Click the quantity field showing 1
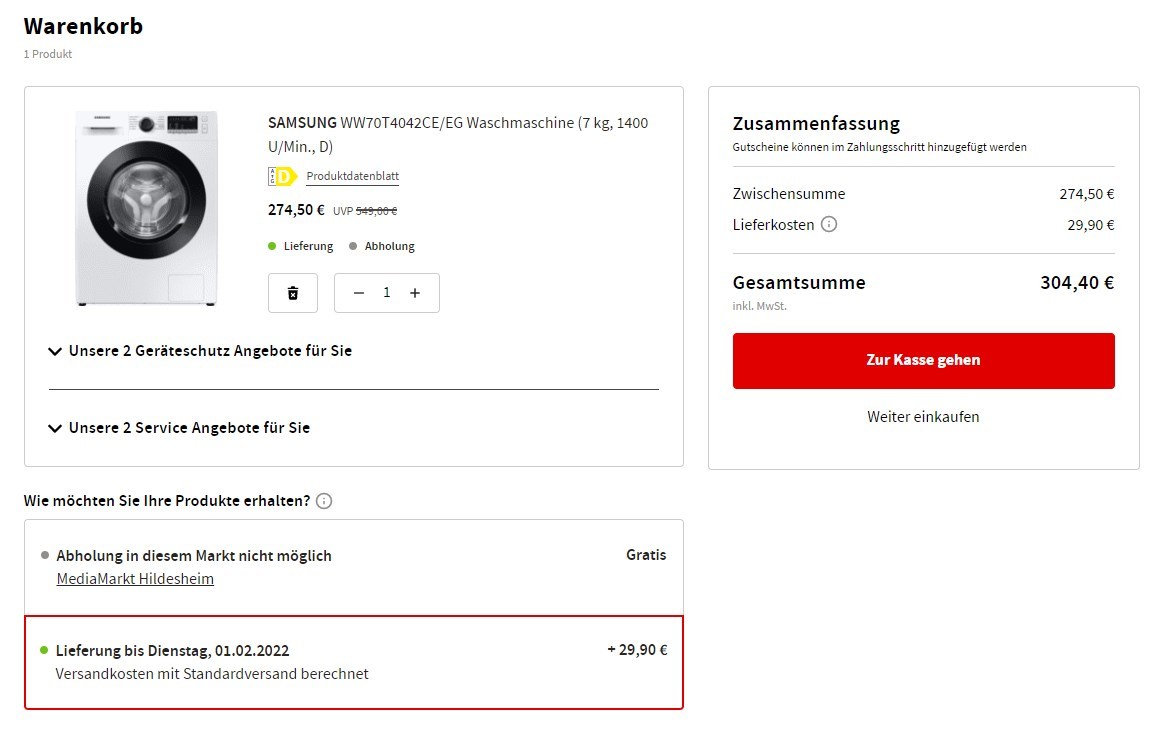Viewport: 1150px width, 733px height. pos(387,293)
